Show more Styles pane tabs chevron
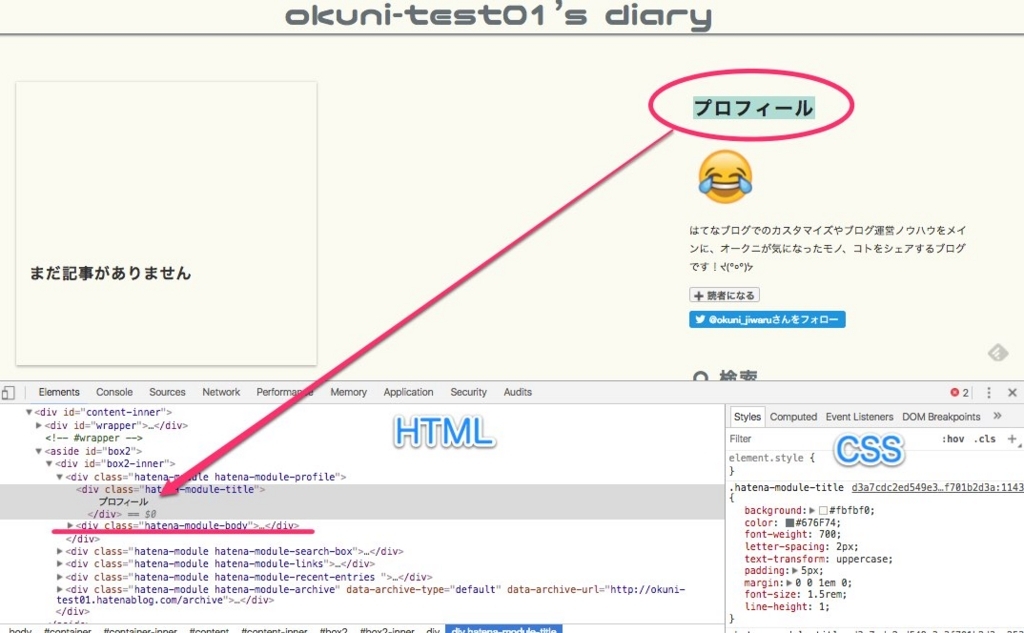This screenshot has height=633, width=1024. tap(997, 416)
